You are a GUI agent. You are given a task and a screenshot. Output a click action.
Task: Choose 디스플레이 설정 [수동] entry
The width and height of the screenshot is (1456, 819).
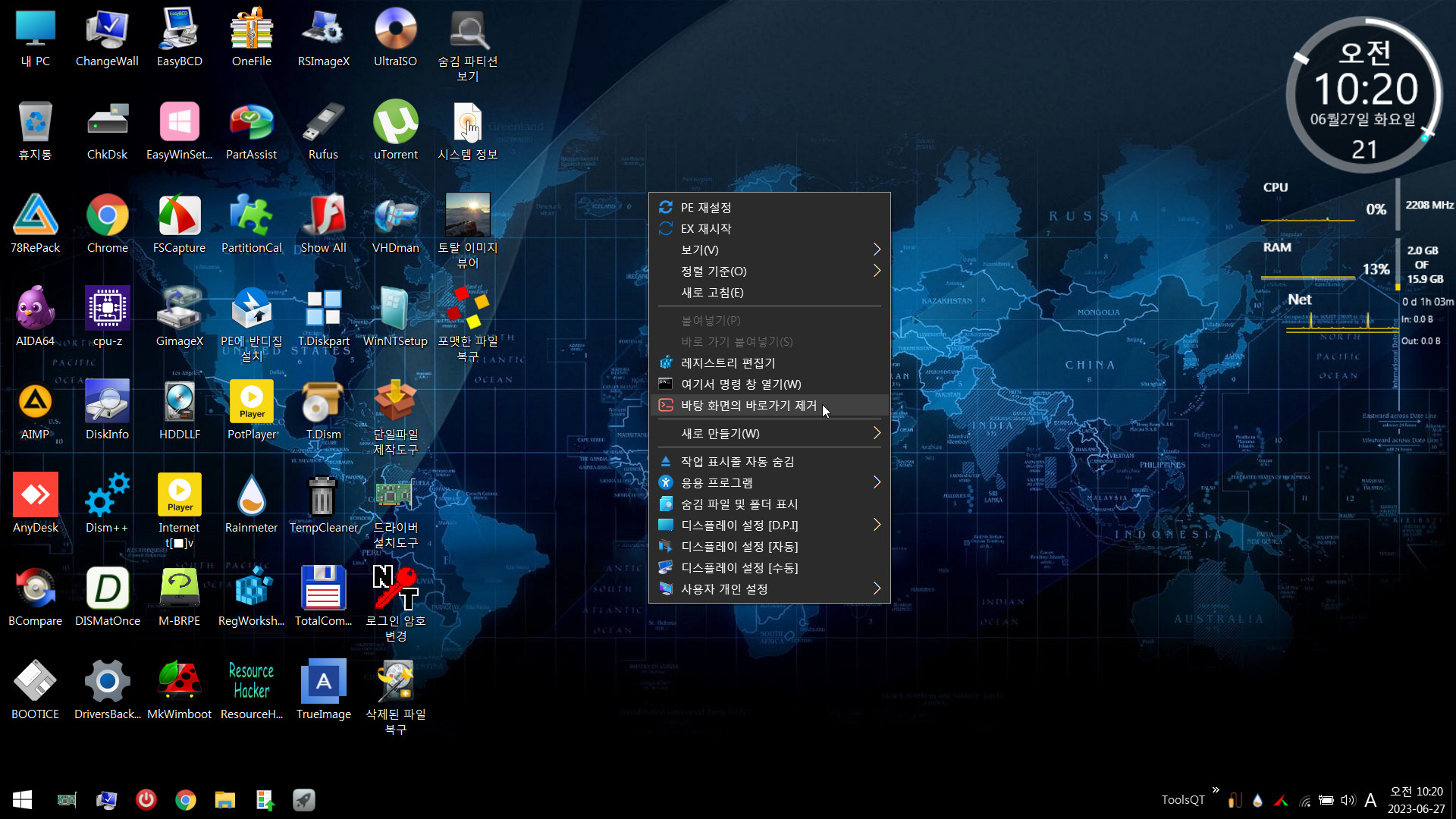(x=769, y=567)
